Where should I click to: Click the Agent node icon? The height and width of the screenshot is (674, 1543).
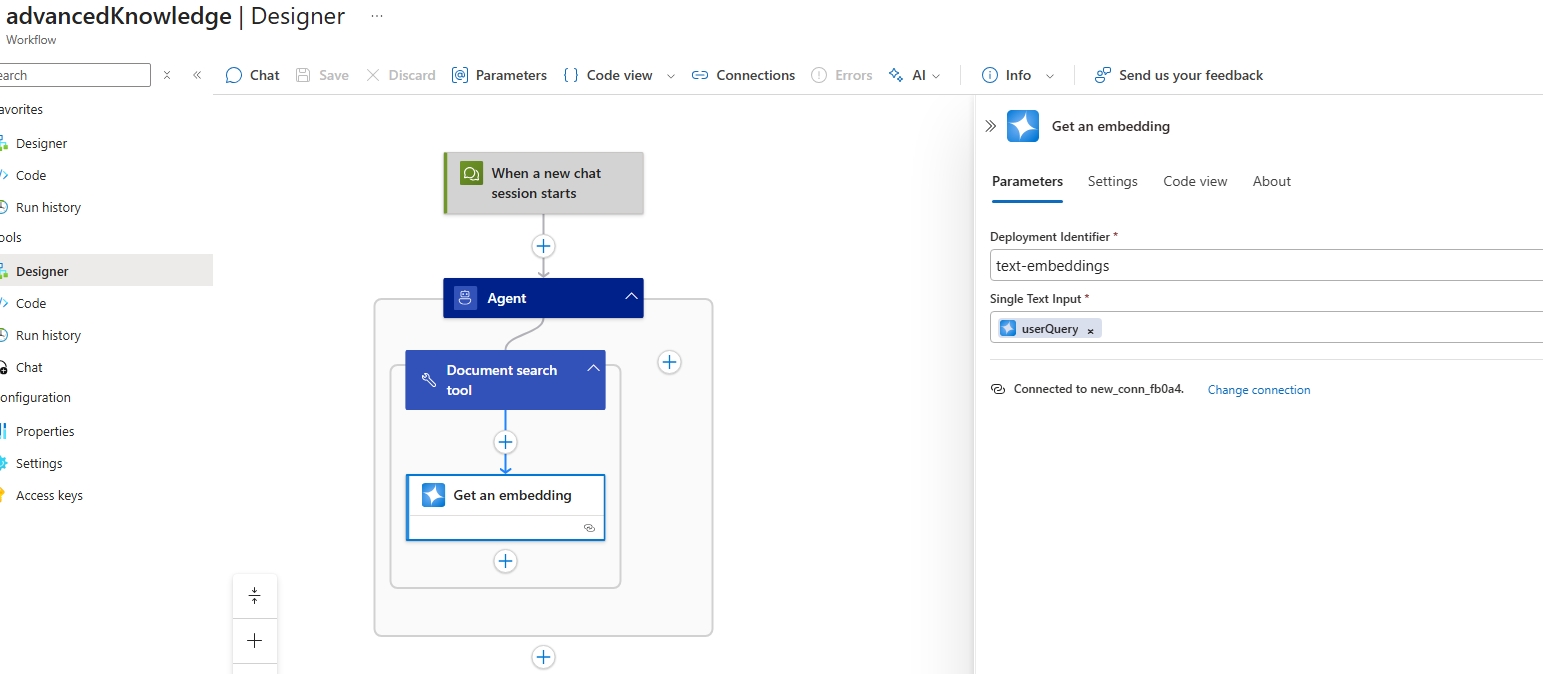click(x=465, y=298)
